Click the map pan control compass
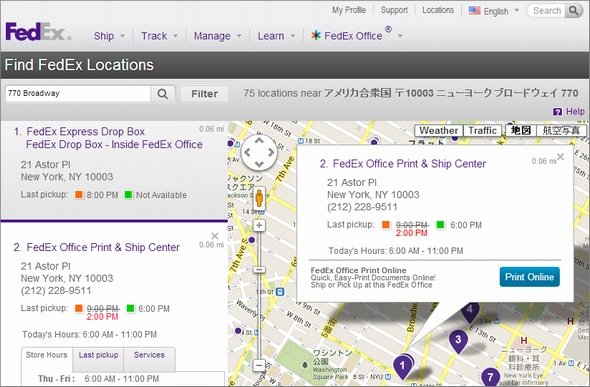Viewport: 590px width, 387px height. click(259, 152)
